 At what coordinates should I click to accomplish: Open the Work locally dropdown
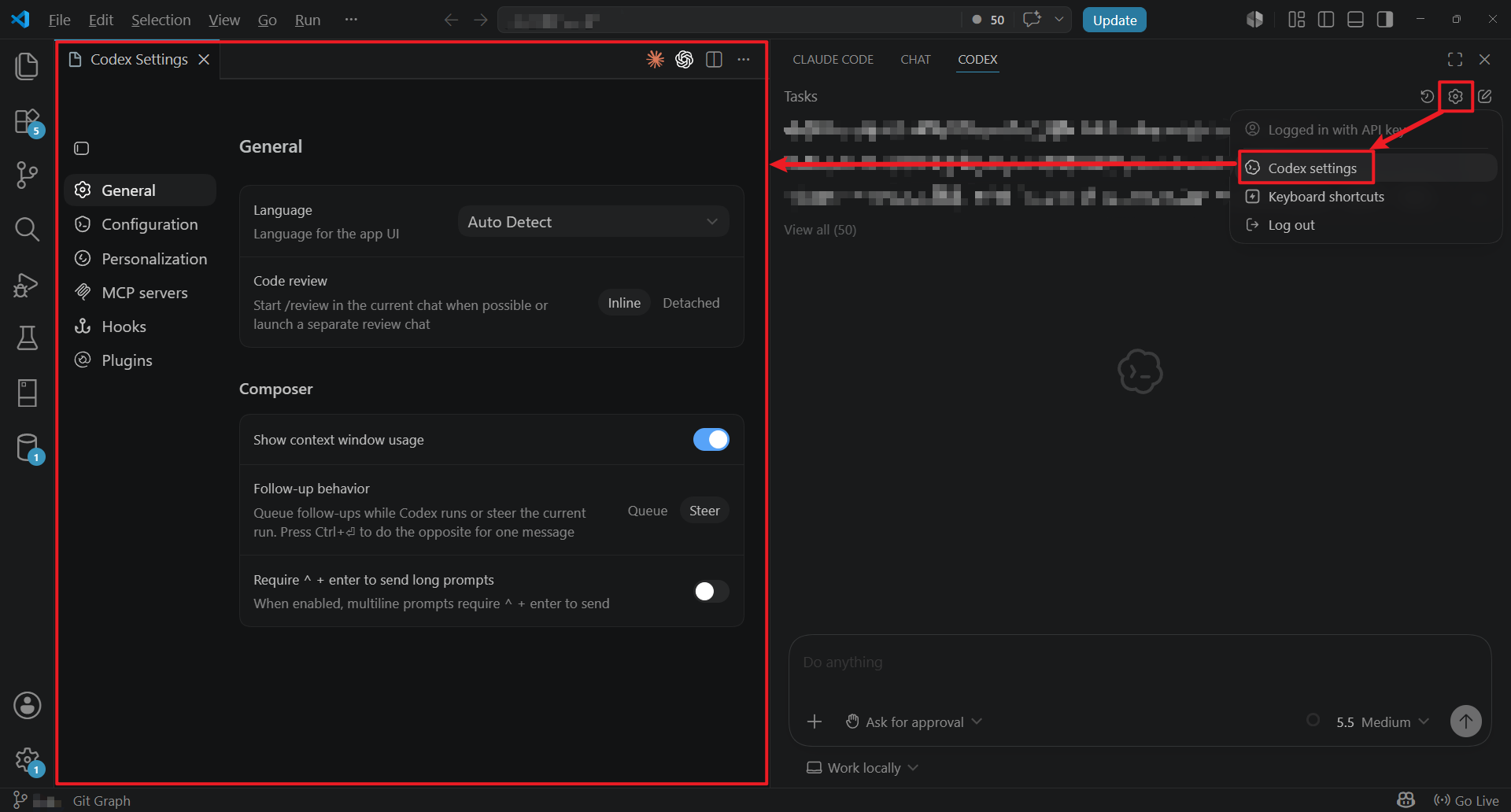click(x=863, y=767)
